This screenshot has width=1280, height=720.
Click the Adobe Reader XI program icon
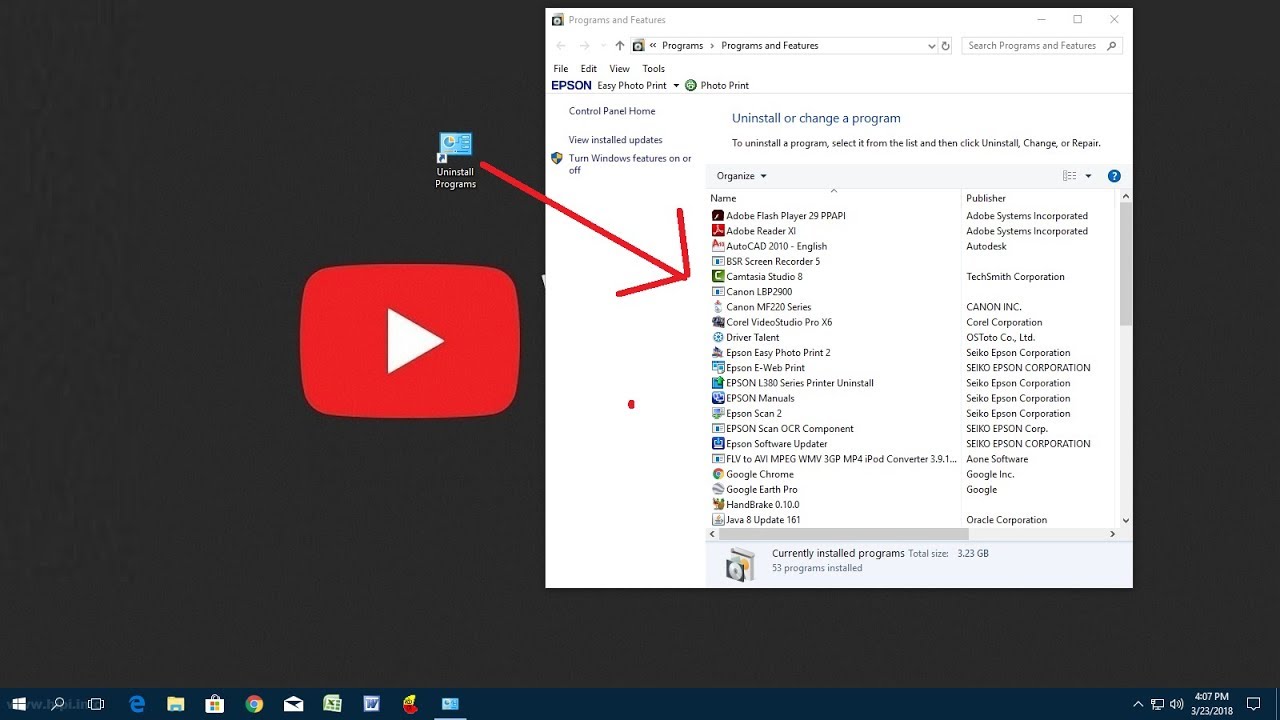point(717,231)
